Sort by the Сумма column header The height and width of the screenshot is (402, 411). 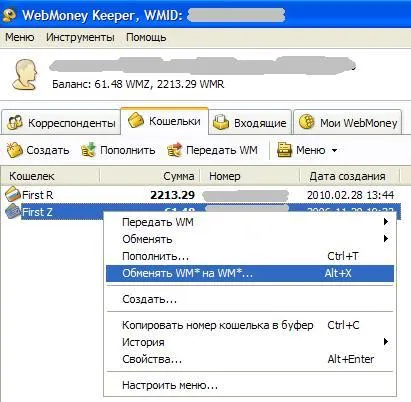(150, 176)
